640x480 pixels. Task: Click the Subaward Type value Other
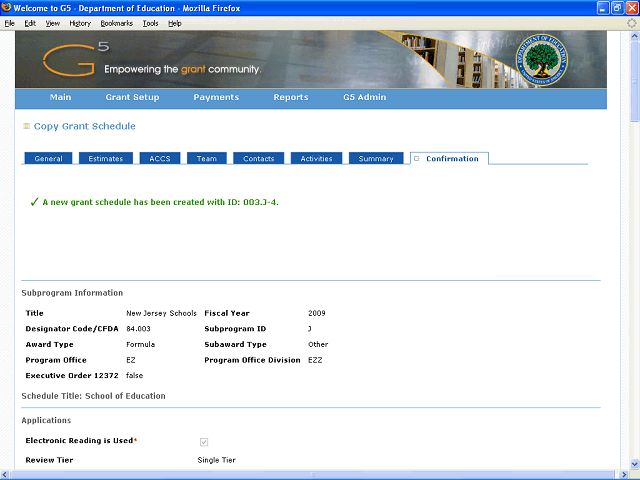pos(318,344)
